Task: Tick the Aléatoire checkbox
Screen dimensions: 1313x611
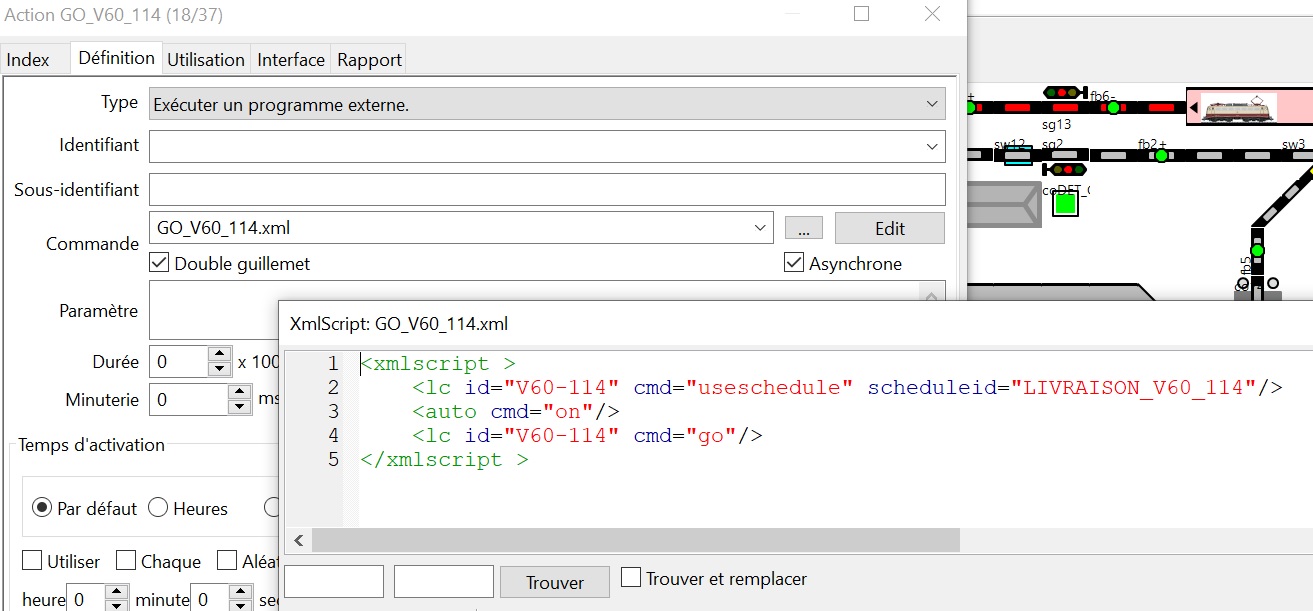Action: click(227, 561)
